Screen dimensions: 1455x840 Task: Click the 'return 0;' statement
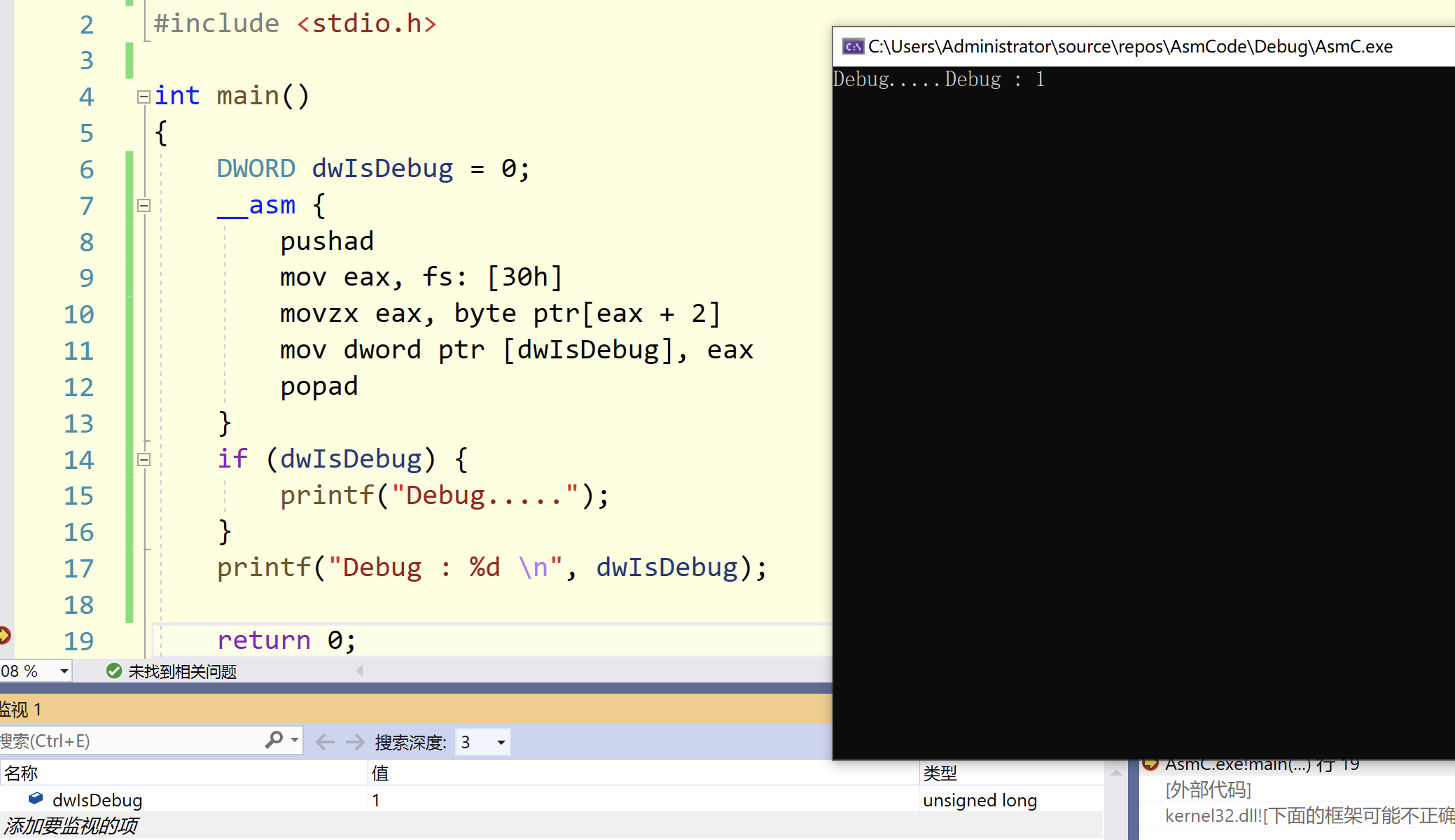coord(286,640)
